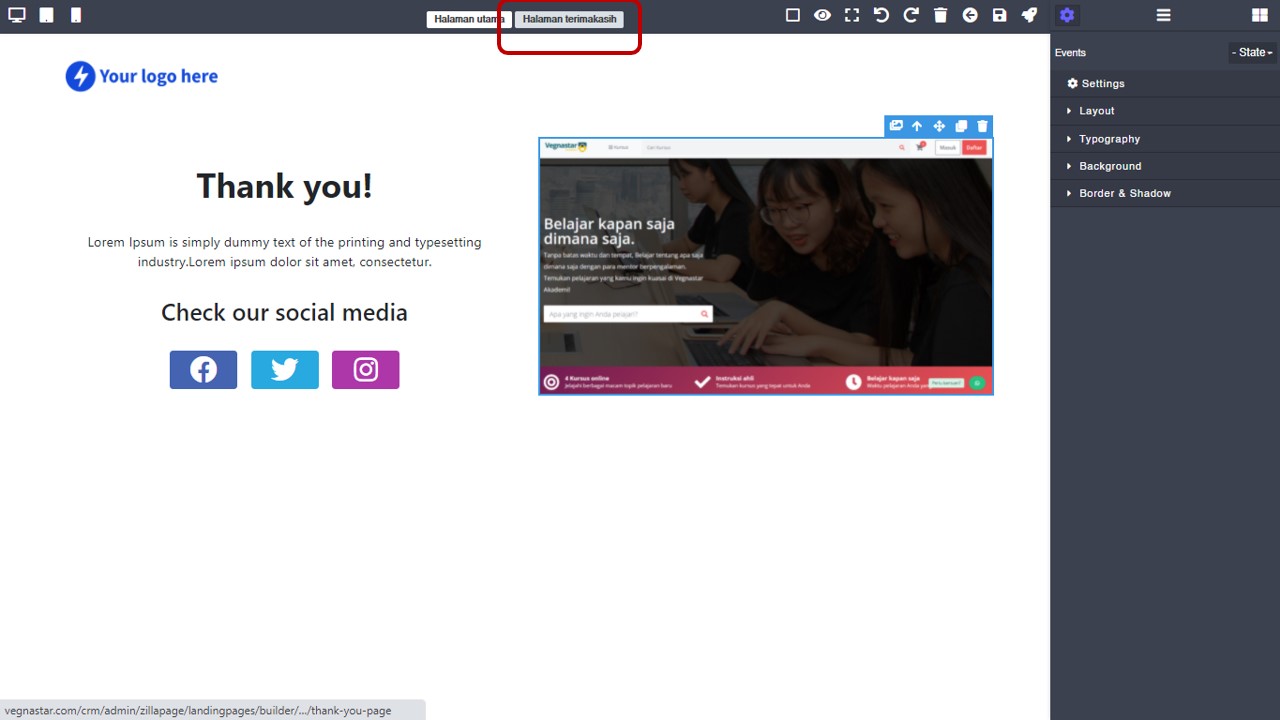This screenshot has height=720, width=1280.
Task: Click the save floppy disk icon
Action: [999, 15]
